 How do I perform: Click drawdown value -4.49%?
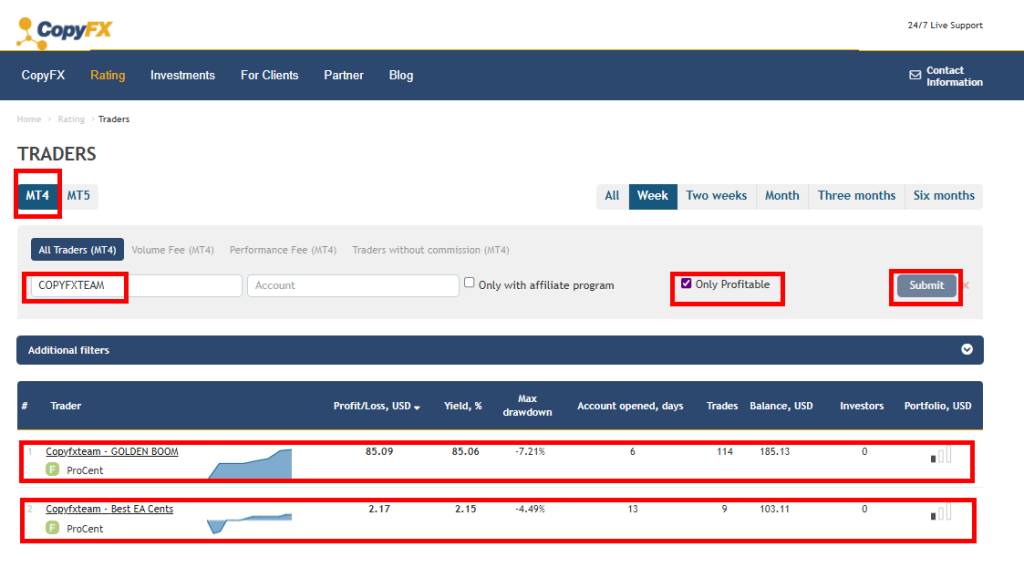tap(530, 509)
